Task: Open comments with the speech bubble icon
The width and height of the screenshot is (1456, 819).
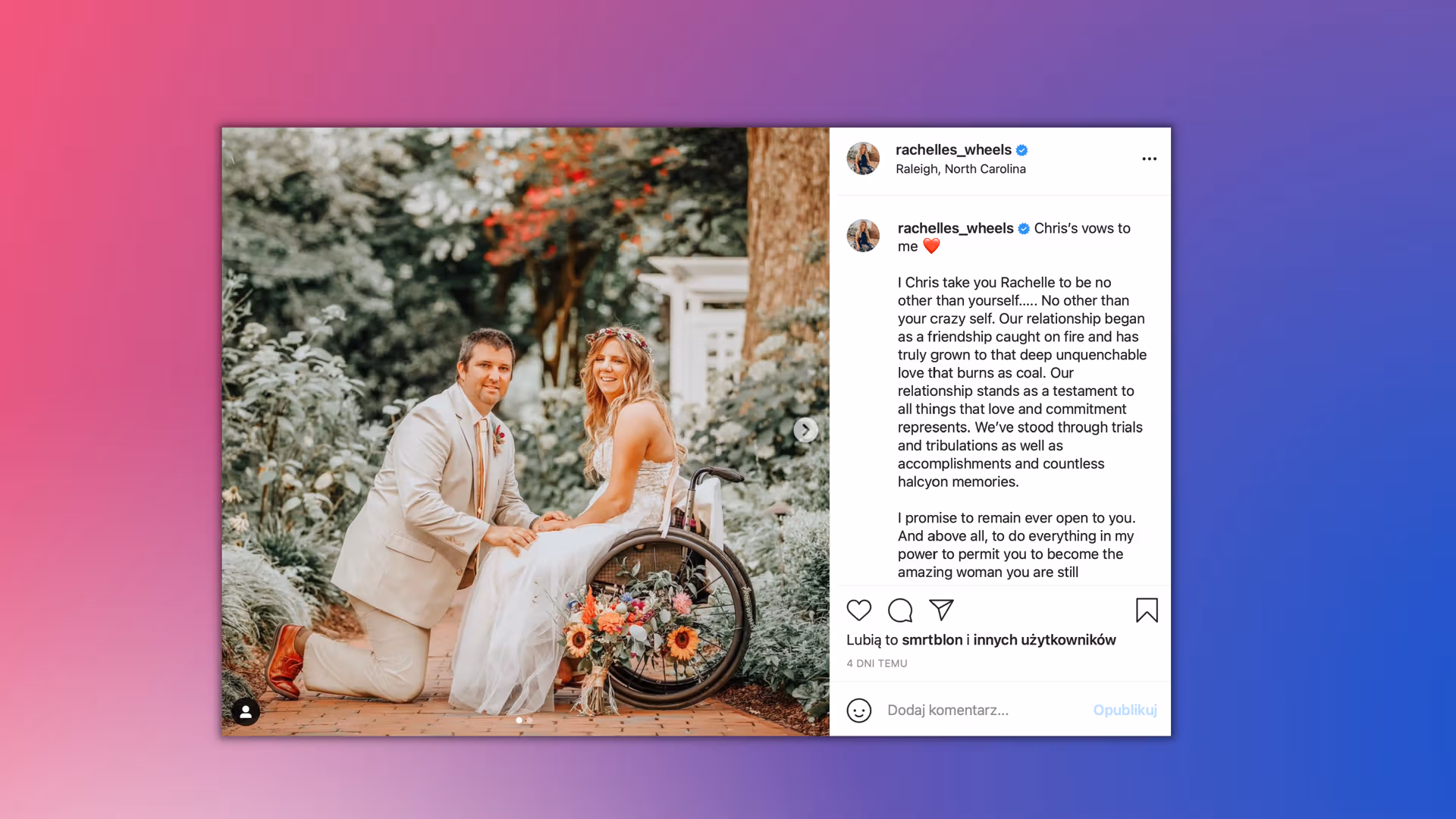Action: [900, 610]
